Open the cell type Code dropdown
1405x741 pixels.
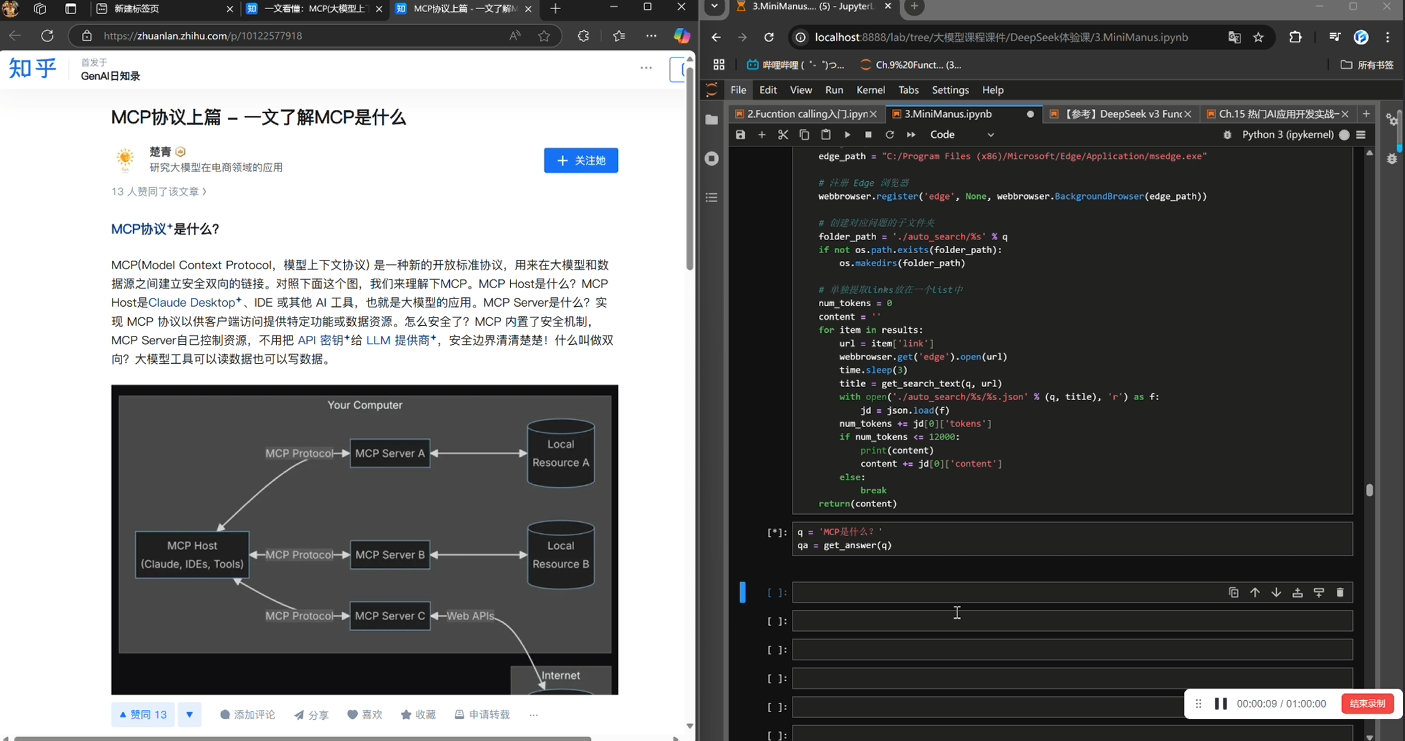962,135
